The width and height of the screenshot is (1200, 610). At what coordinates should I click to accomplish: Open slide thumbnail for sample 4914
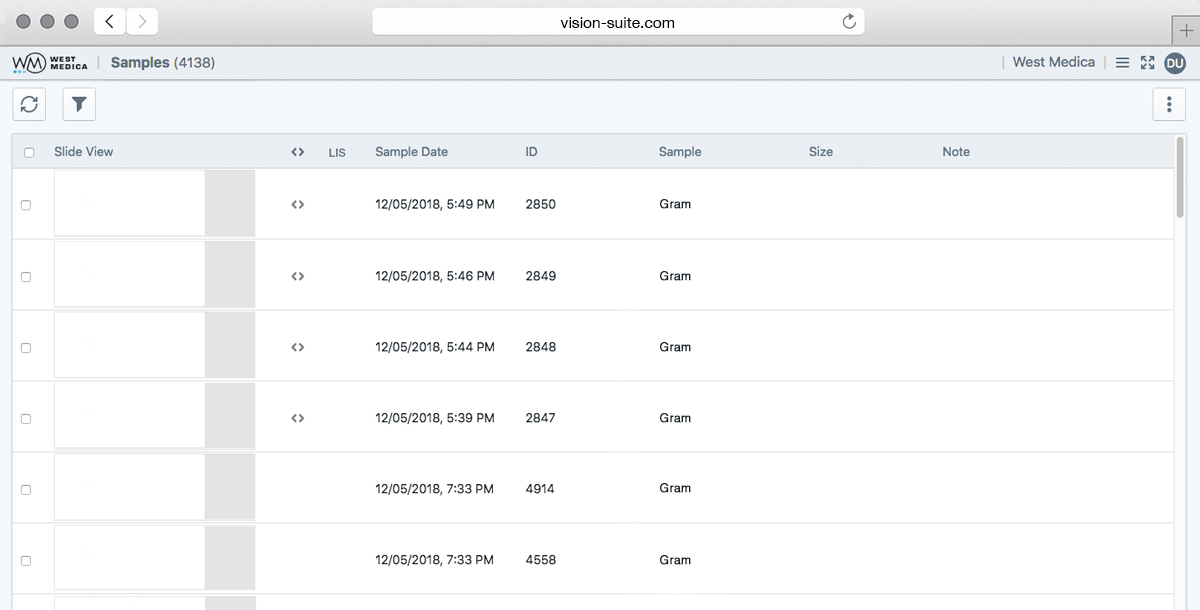point(155,487)
